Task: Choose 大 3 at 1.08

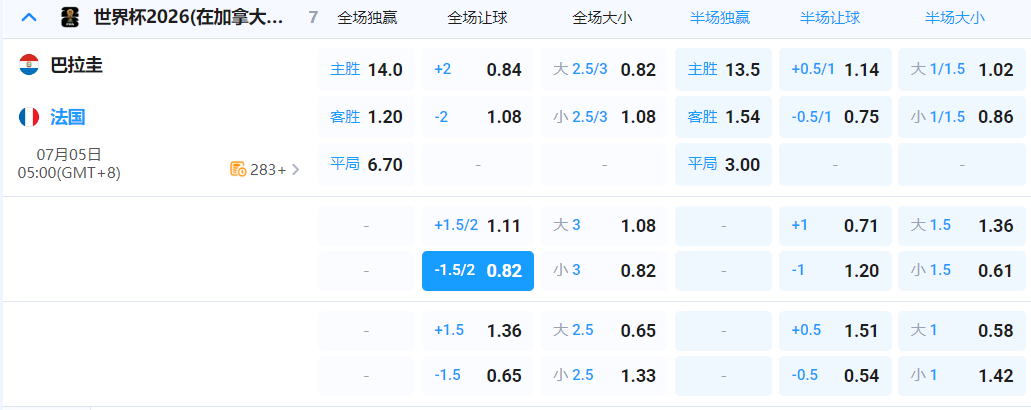Action: [x=604, y=226]
